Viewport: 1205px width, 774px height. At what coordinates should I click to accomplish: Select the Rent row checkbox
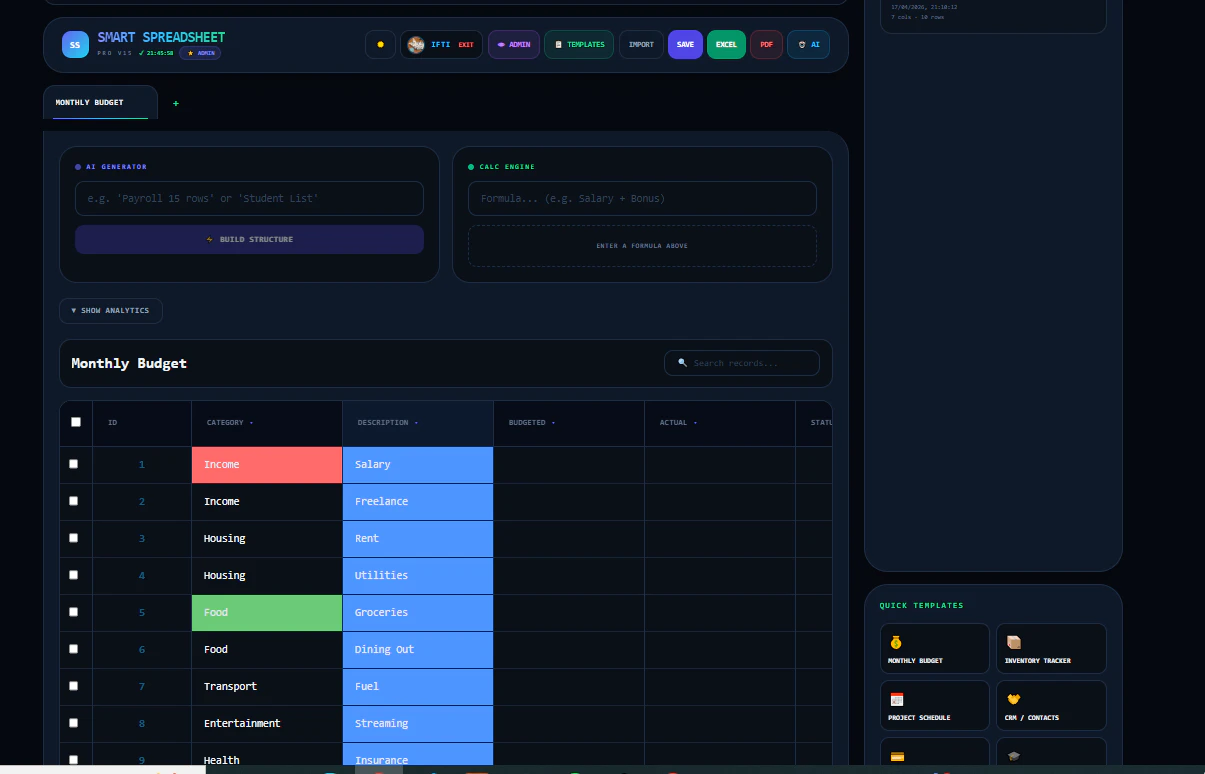(x=73, y=538)
